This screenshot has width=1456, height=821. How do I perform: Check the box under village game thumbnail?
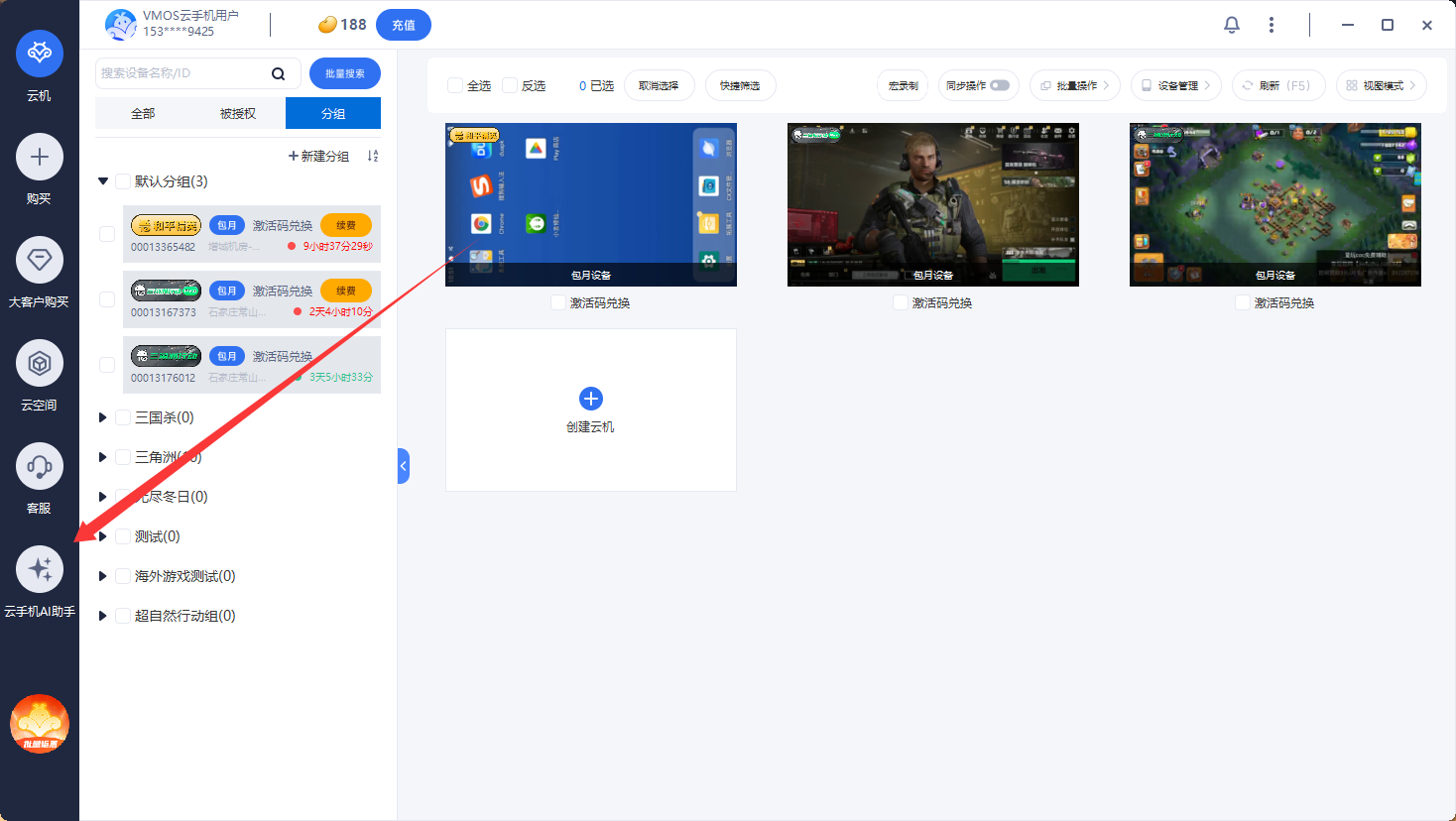point(1243,302)
